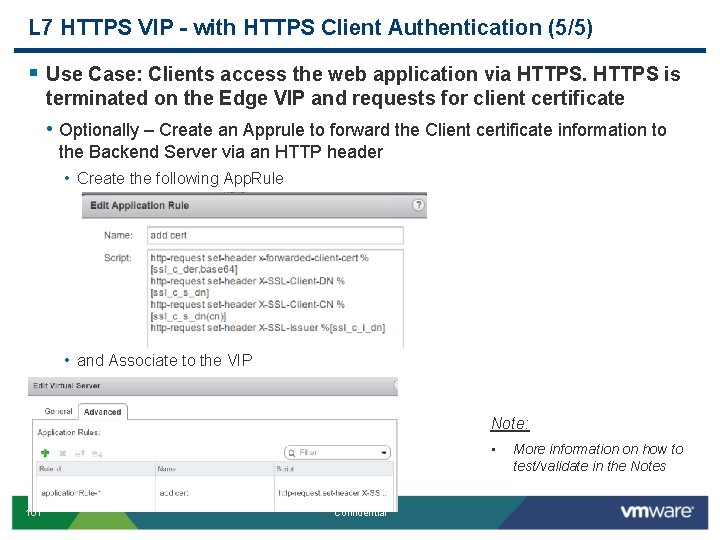Switch to the General tab
Screen dimensions: 720x540
[58, 411]
